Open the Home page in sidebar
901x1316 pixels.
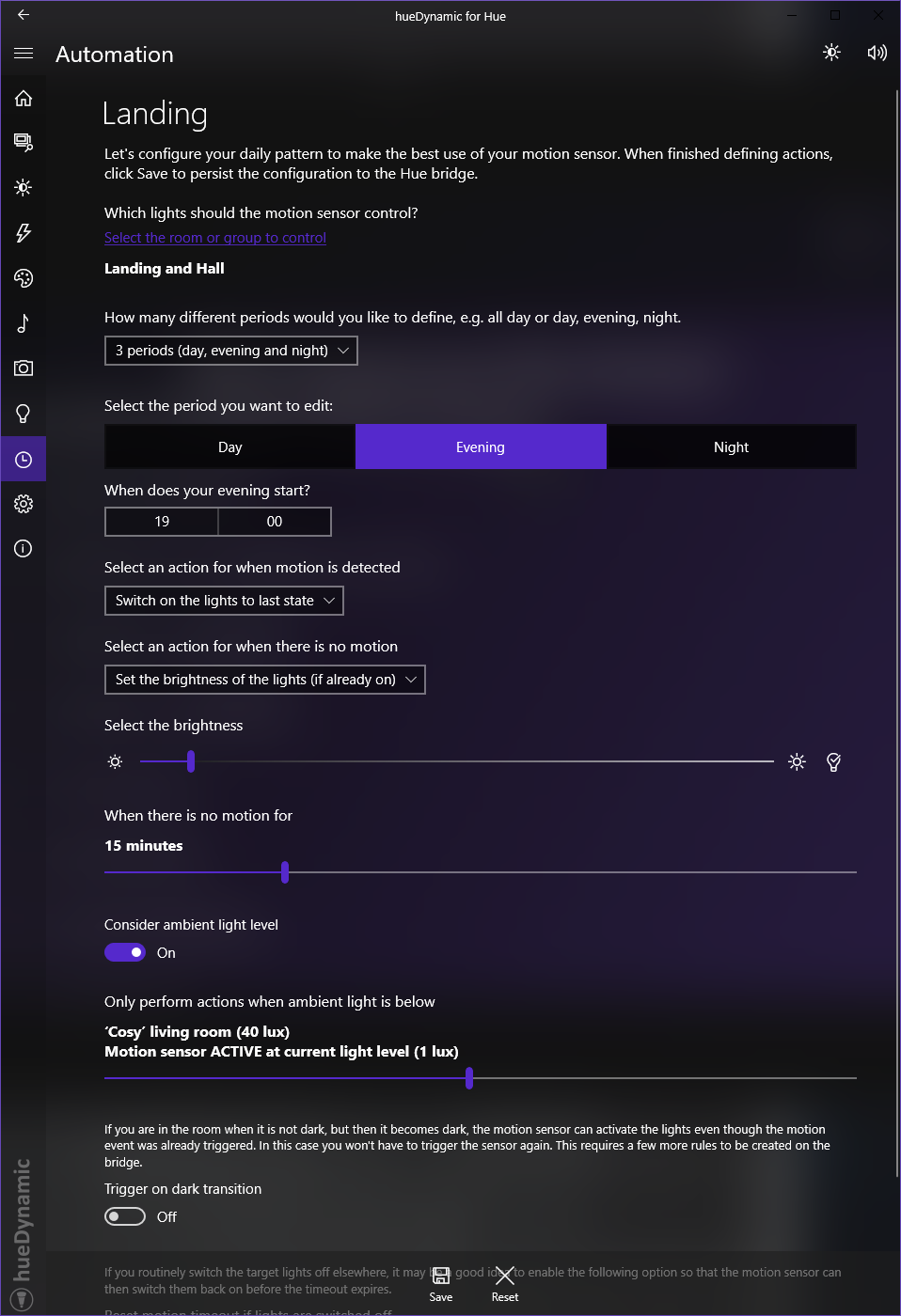pos(24,99)
